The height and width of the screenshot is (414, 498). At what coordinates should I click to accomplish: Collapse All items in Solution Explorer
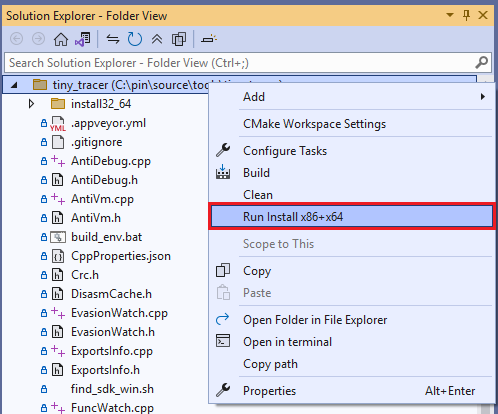click(157, 39)
